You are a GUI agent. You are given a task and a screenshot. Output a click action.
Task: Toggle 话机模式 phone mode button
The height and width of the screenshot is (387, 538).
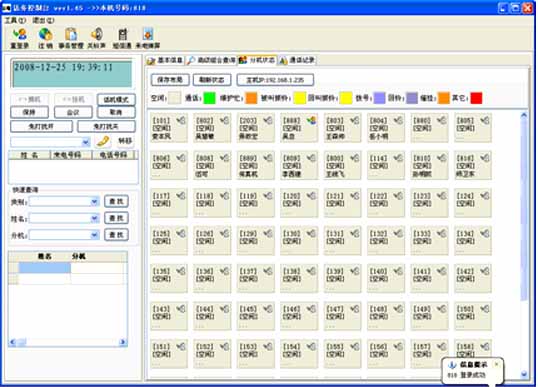pyautogui.click(x=116, y=99)
